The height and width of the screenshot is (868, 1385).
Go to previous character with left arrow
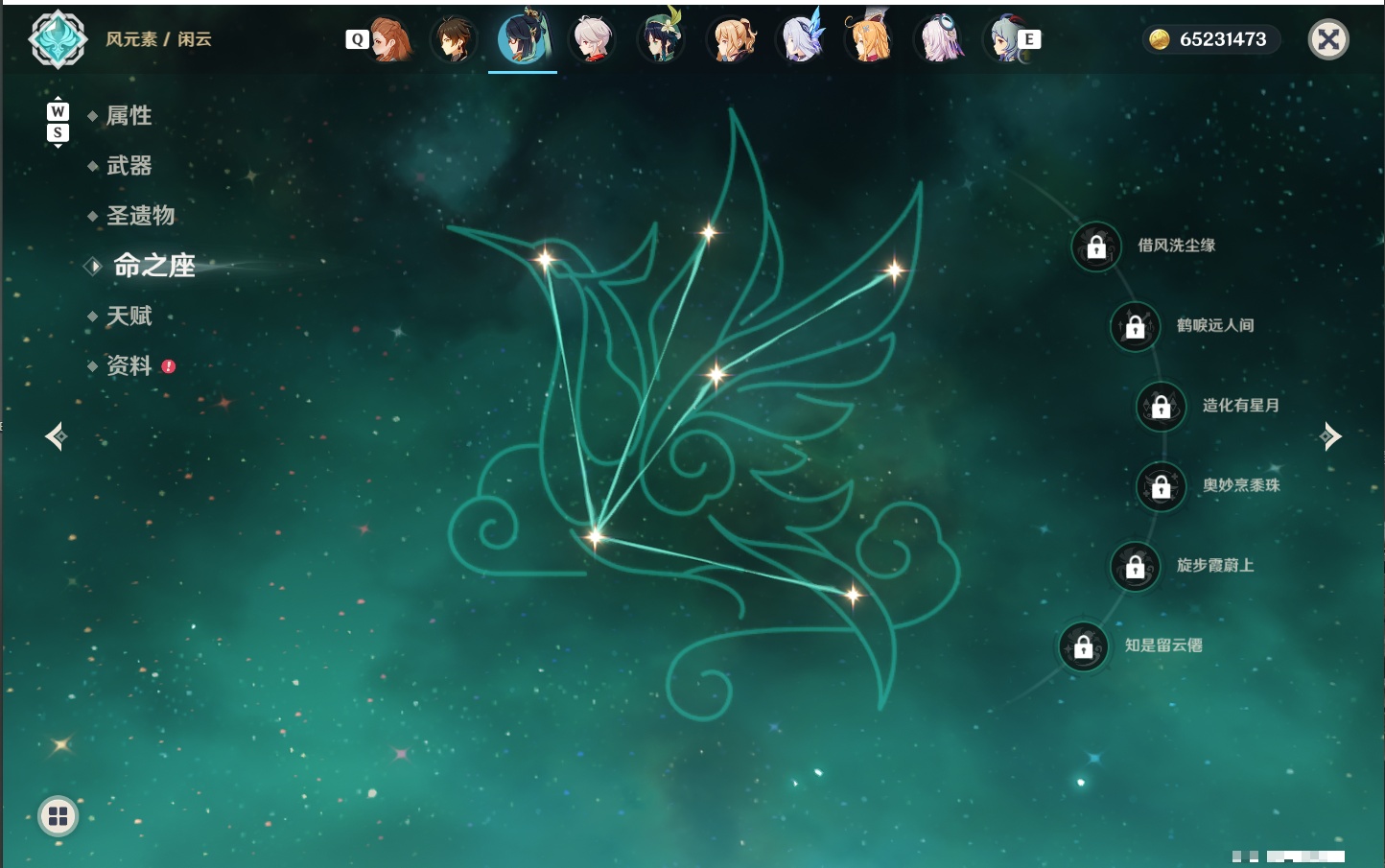56,436
